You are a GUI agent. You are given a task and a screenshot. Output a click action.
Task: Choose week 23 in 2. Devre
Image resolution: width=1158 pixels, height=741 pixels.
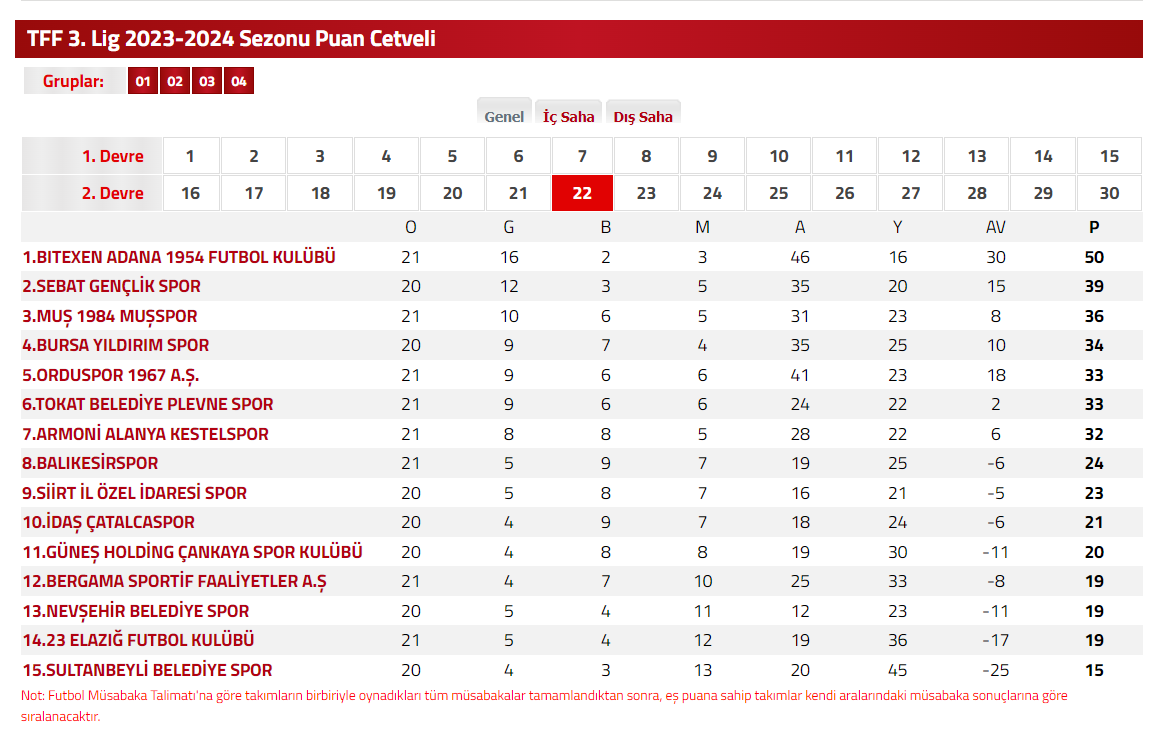click(646, 193)
